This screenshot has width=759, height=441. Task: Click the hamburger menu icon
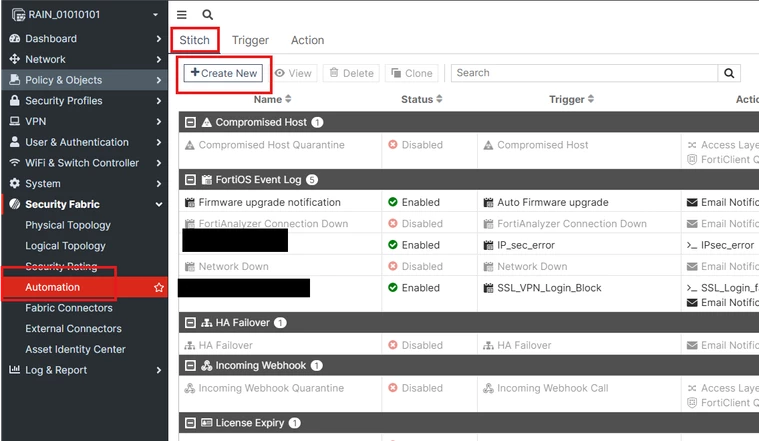(182, 15)
